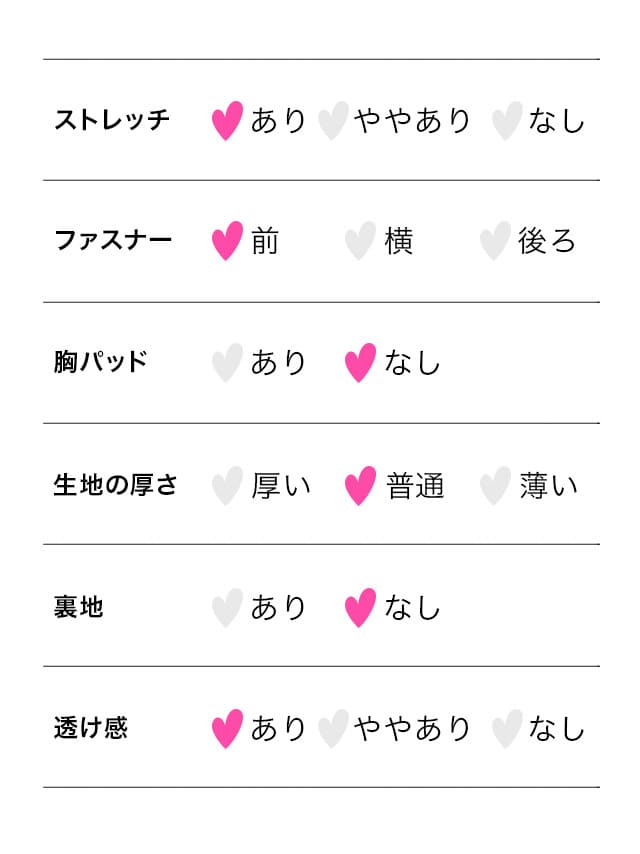Image resolution: width=640 pixels, height=854 pixels.
Task: Click the 生地の厚さ row label
Action: (115, 485)
